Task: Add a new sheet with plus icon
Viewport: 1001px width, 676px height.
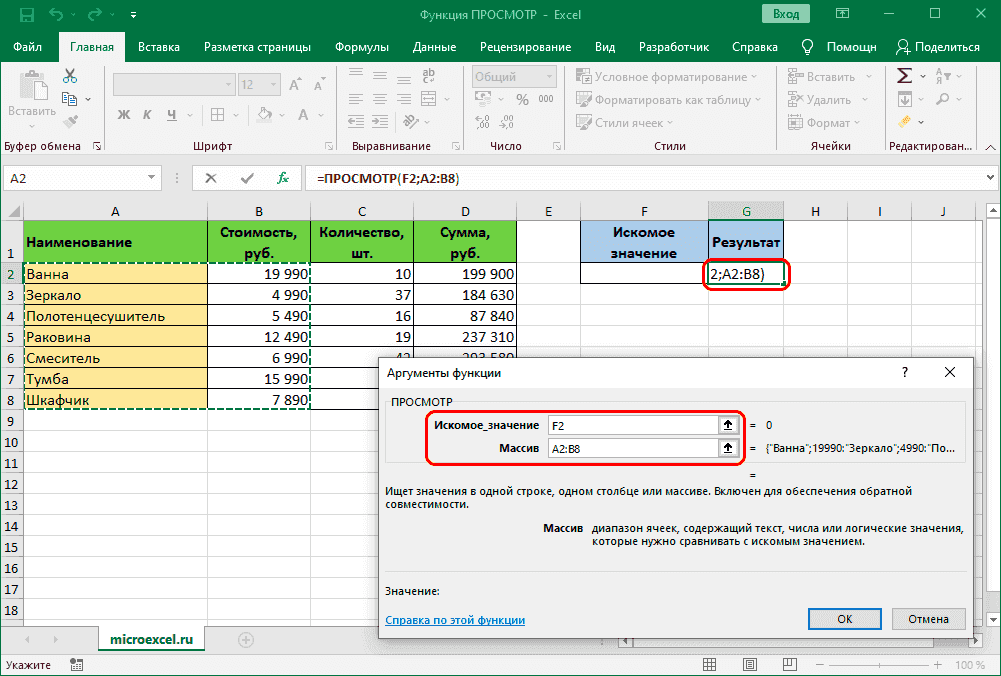Action: coord(245,639)
